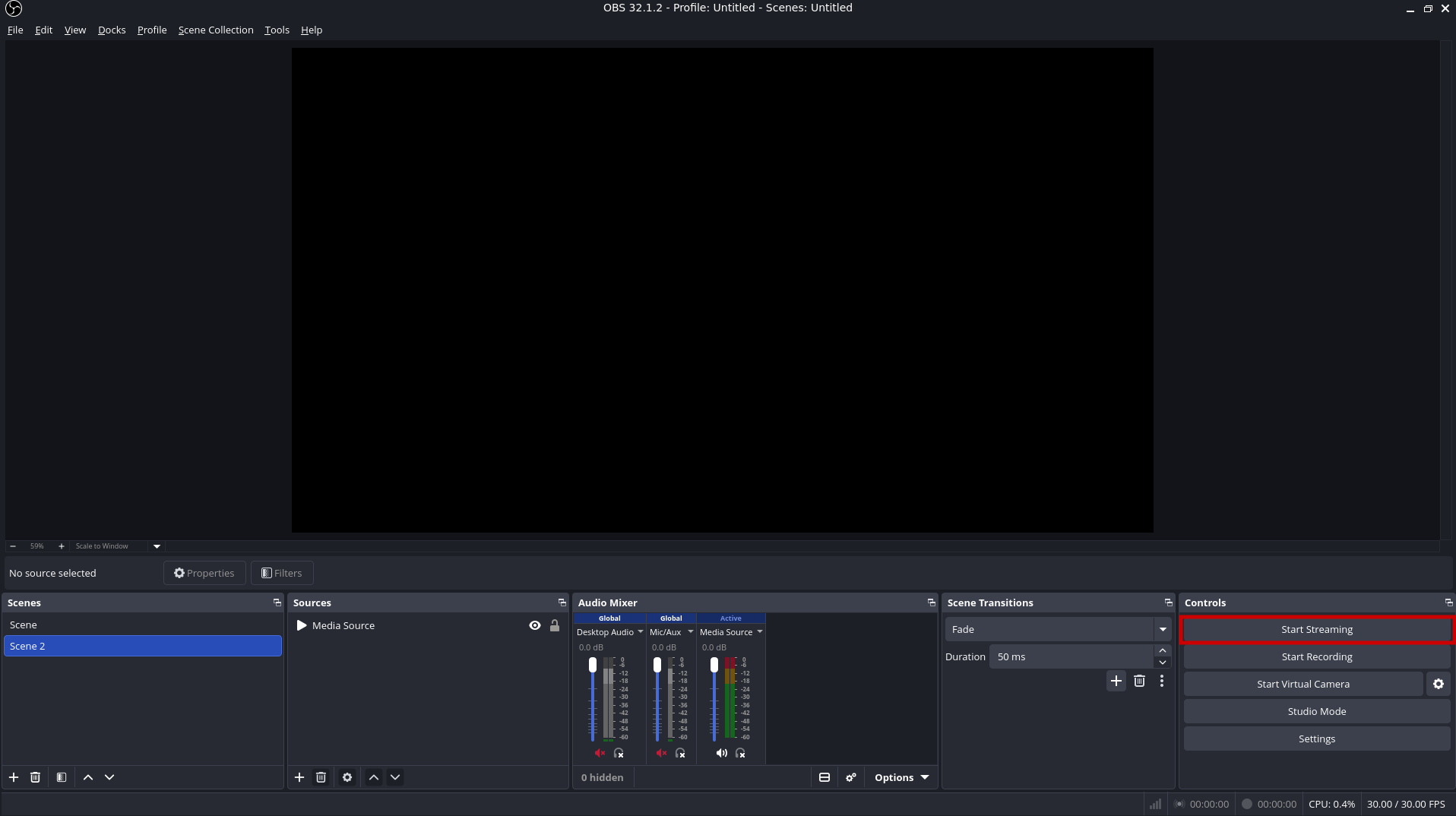Image resolution: width=1456 pixels, height=816 pixels.
Task: Remove the selected scene with trash icon
Action: tap(35, 777)
